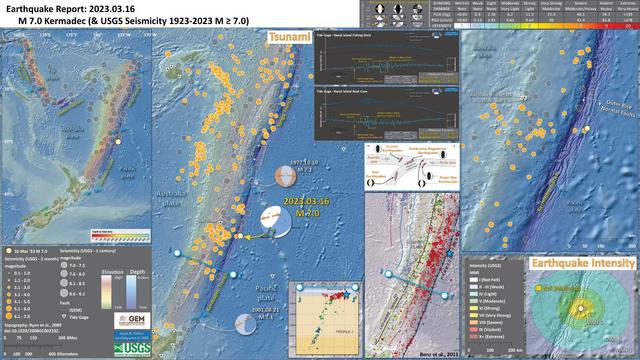Click the 1977.10.10 M 7.2 focal mechanism beachball
This screenshot has width=640, height=360.
point(285,176)
